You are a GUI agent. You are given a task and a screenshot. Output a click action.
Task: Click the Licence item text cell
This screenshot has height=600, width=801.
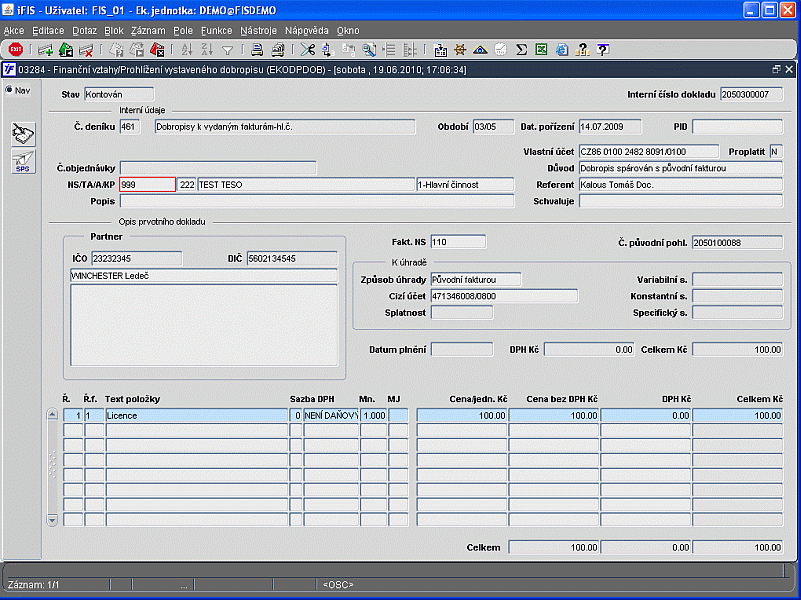(x=197, y=415)
